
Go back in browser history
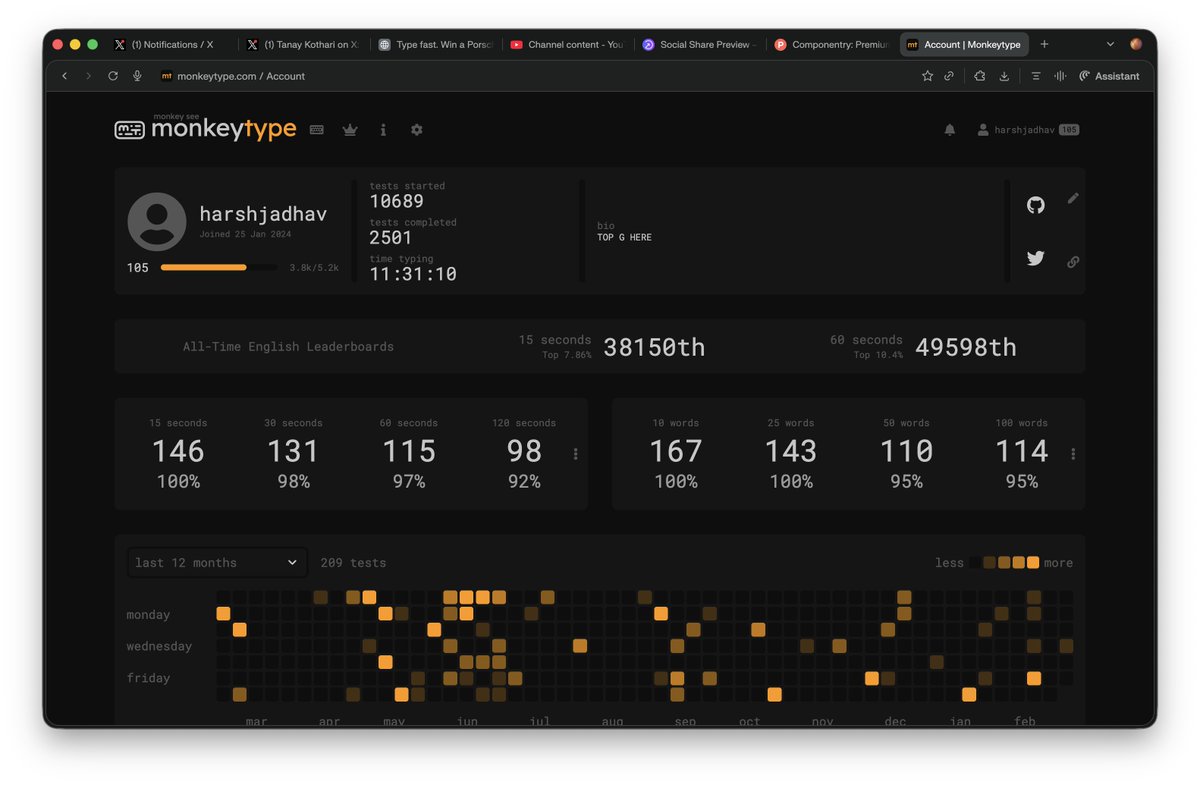(65, 76)
